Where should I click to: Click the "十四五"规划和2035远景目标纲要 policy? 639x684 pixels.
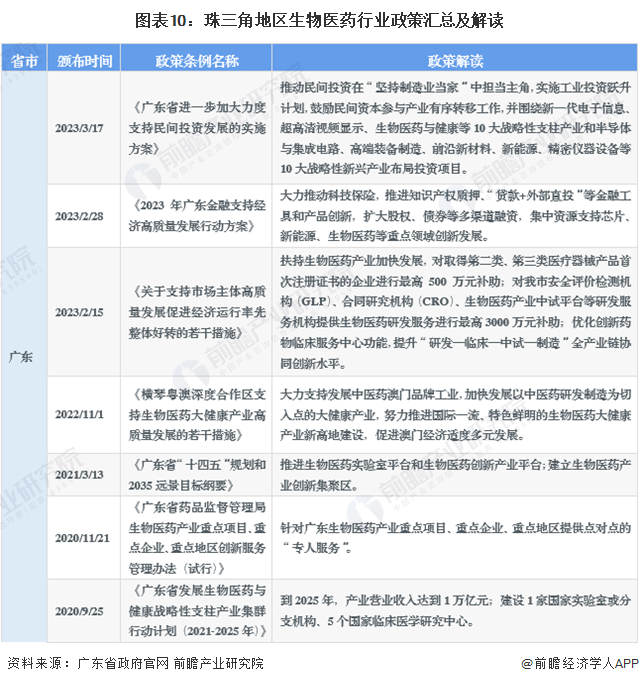pyautogui.click(x=197, y=474)
